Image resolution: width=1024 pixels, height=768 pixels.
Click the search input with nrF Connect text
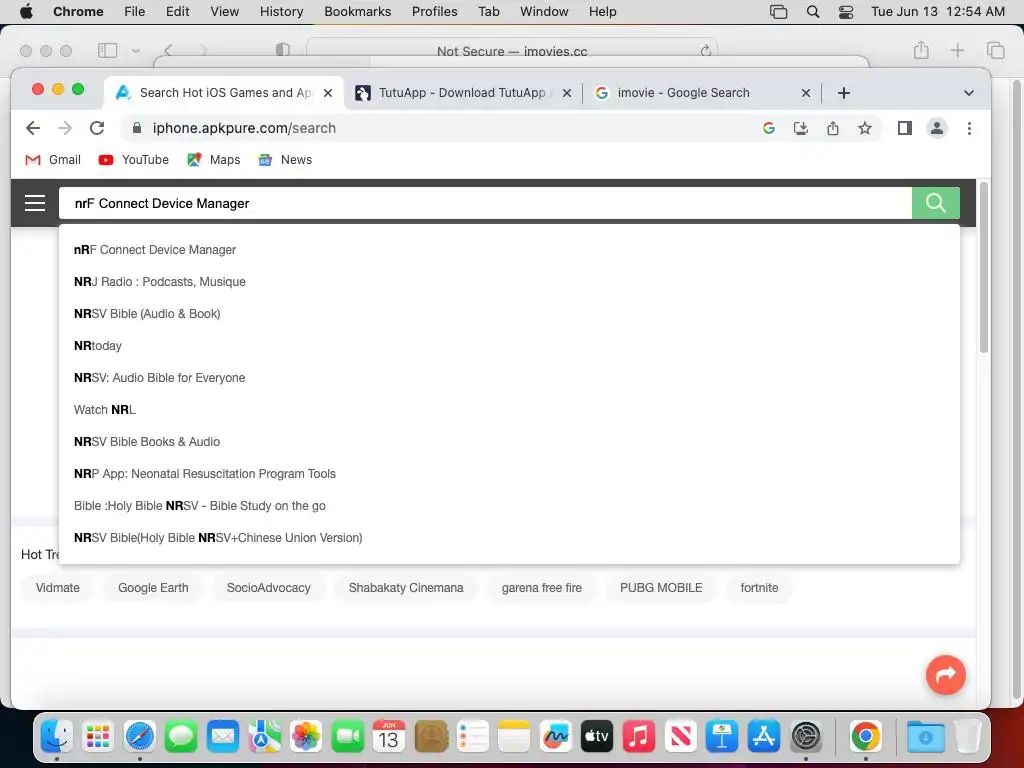click(485, 203)
